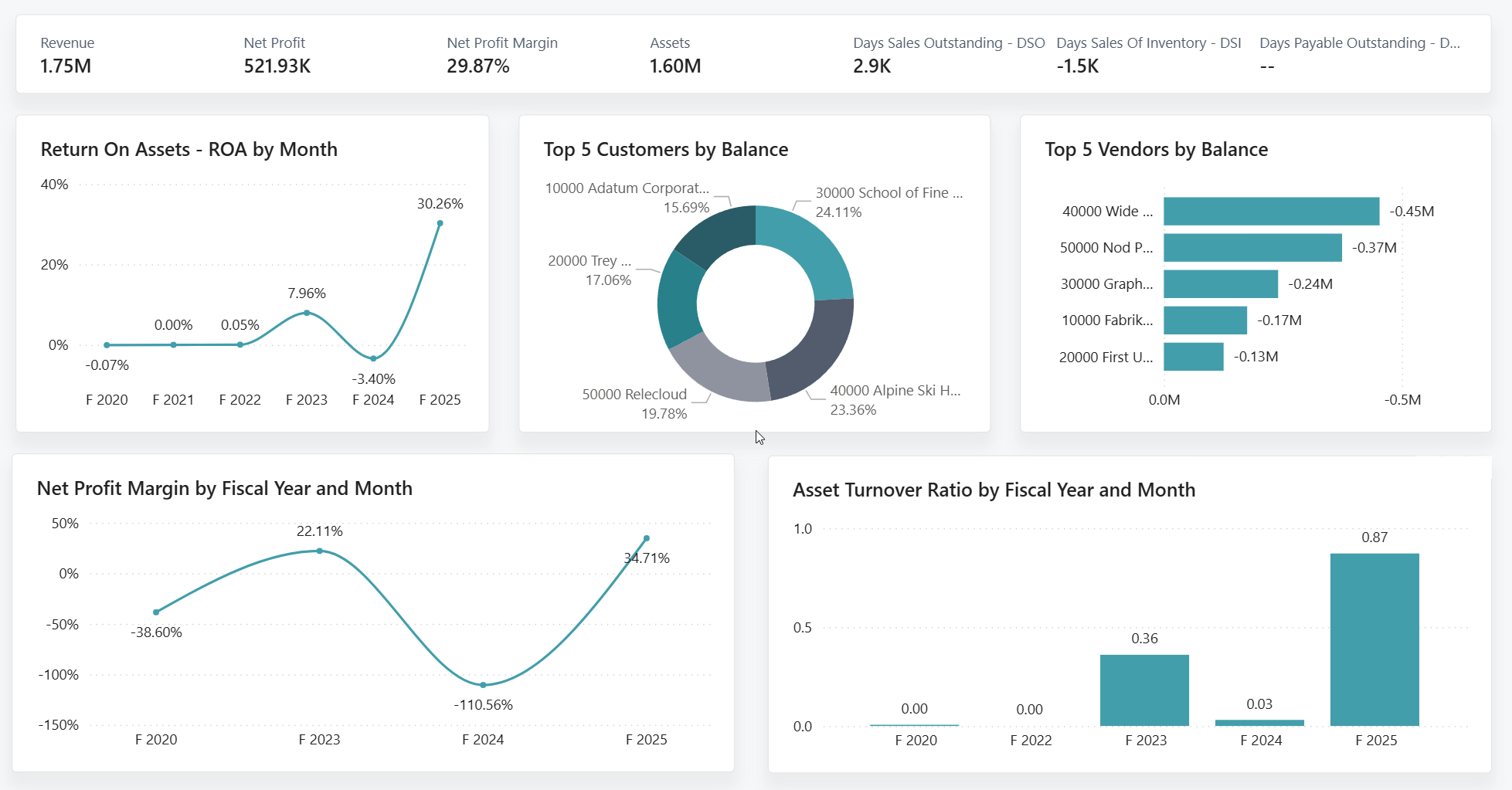Click the Net Profit Margin 29.87% value

tap(477, 66)
